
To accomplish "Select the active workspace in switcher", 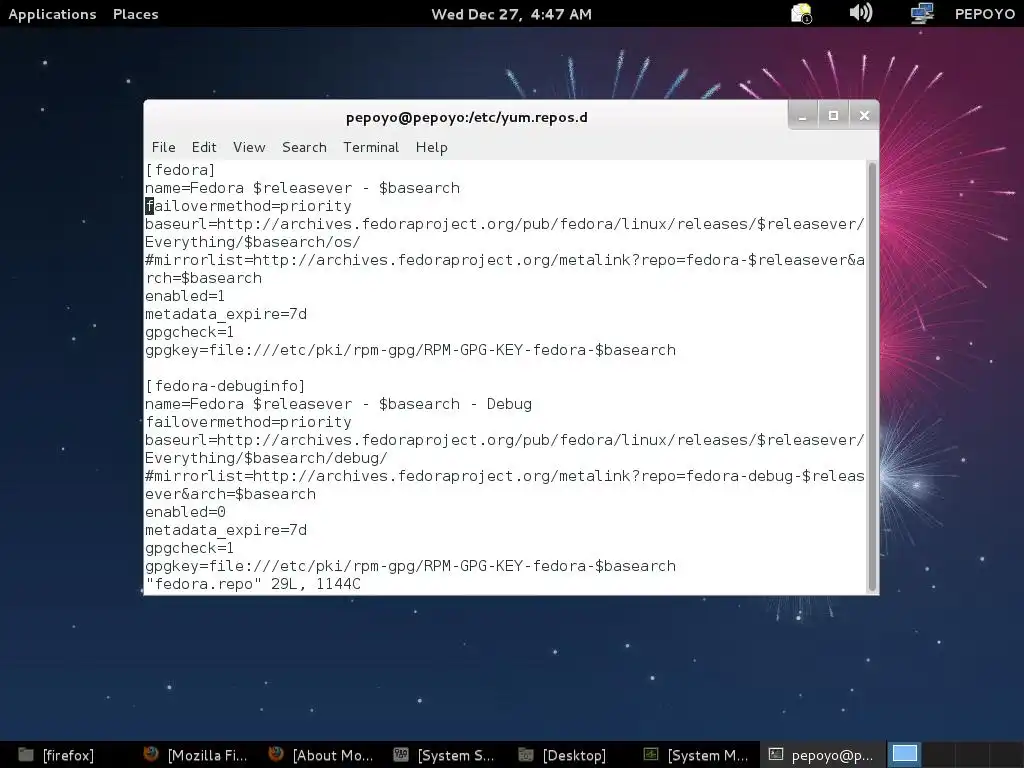I will pos(904,754).
